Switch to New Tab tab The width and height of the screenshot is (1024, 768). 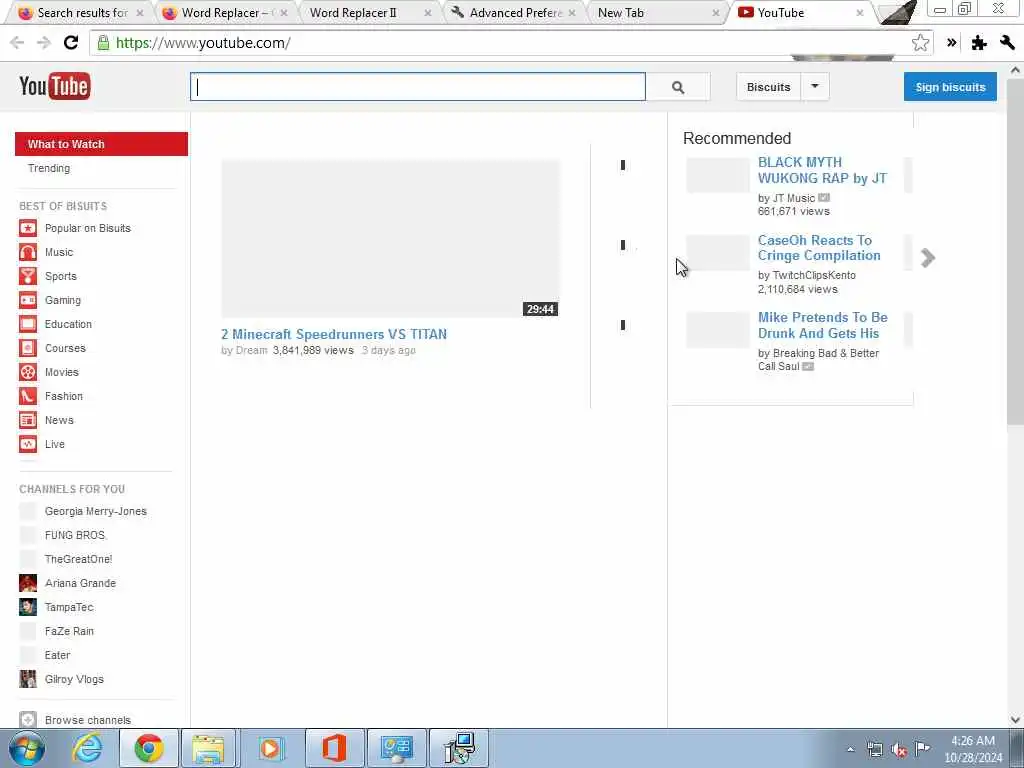pyautogui.click(x=658, y=12)
